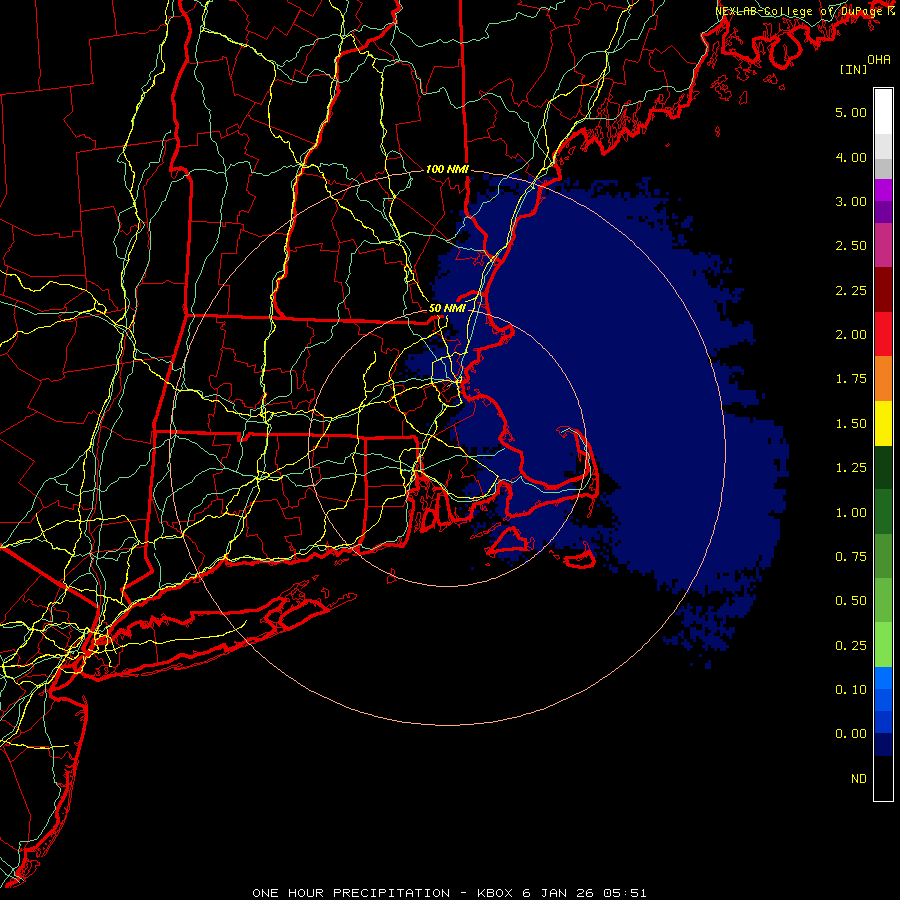Viewport: 900px width, 900px height.
Task: Click the 0.50 legend value label
Action: coord(851,601)
